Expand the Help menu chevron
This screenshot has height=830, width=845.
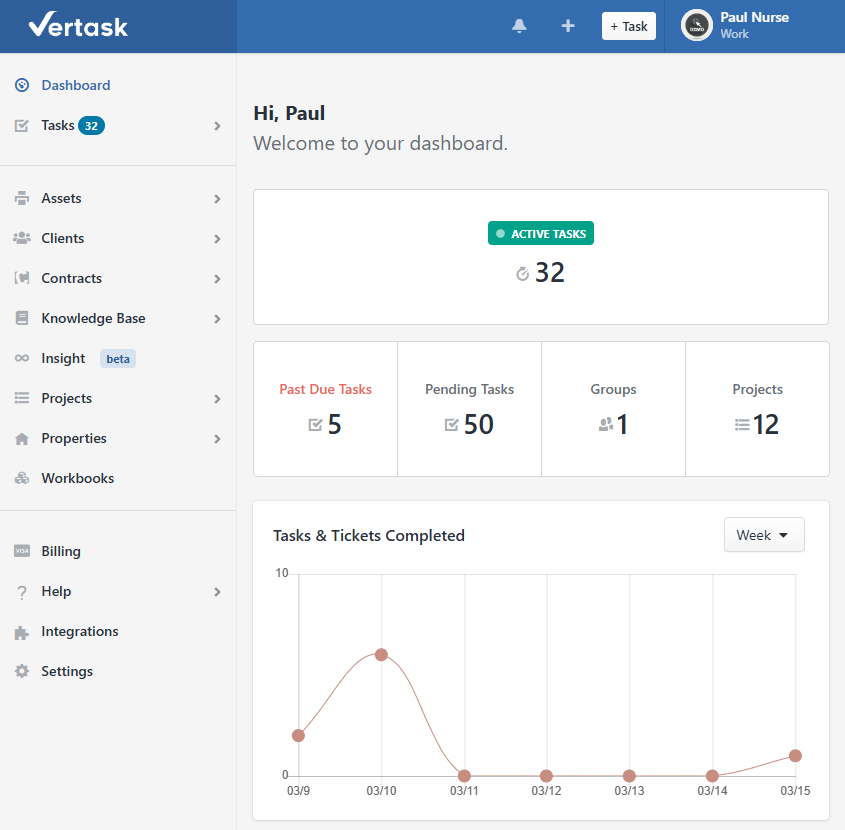click(x=216, y=592)
